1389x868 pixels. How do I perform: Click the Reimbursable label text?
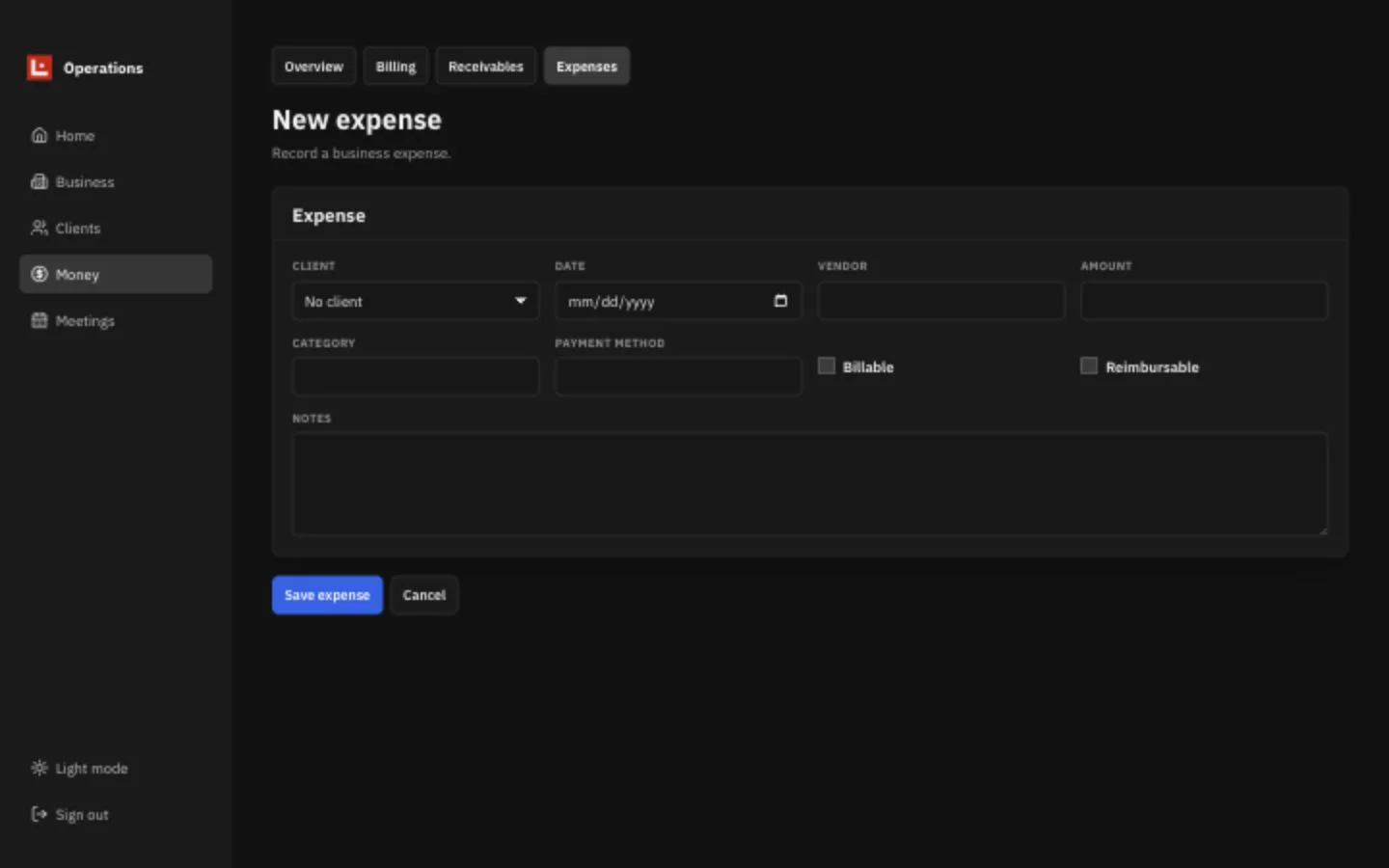tap(1152, 366)
